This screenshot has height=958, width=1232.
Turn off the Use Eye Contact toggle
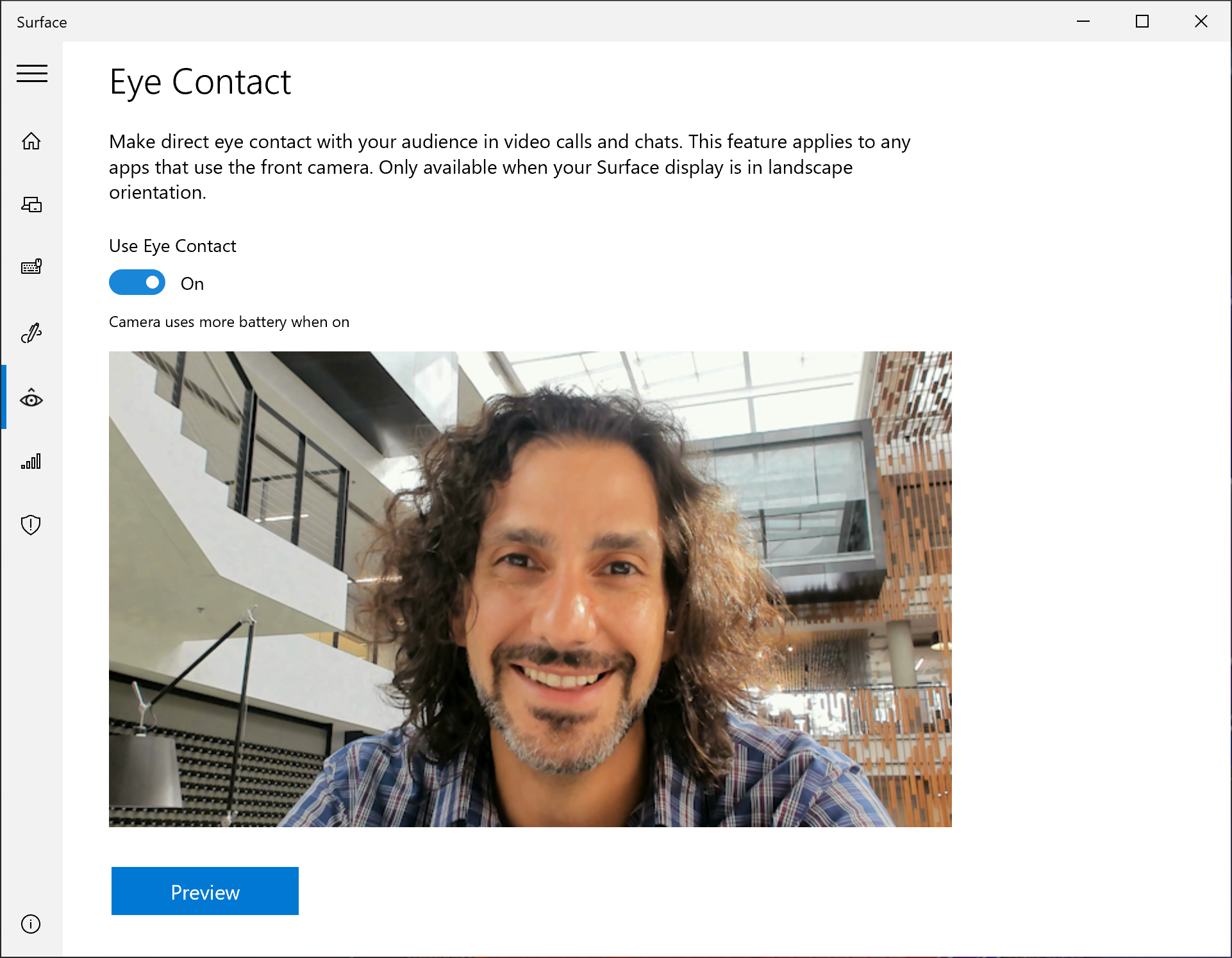(x=137, y=283)
